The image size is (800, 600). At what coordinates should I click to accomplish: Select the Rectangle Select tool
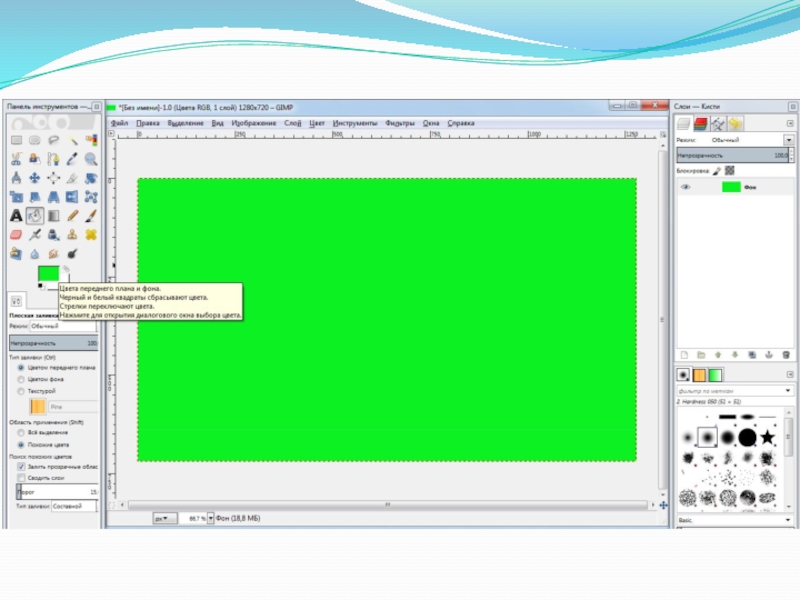click(16, 141)
